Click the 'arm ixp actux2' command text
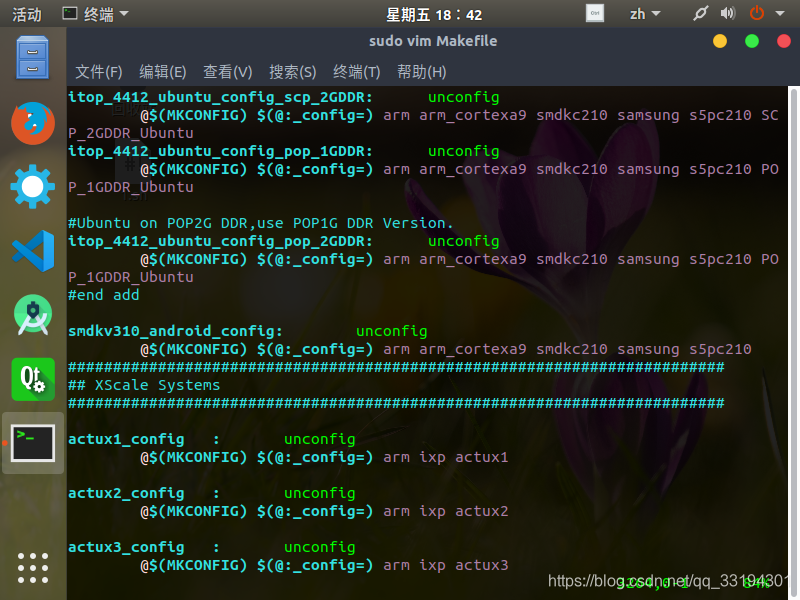The height and width of the screenshot is (600, 800). pos(446,511)
